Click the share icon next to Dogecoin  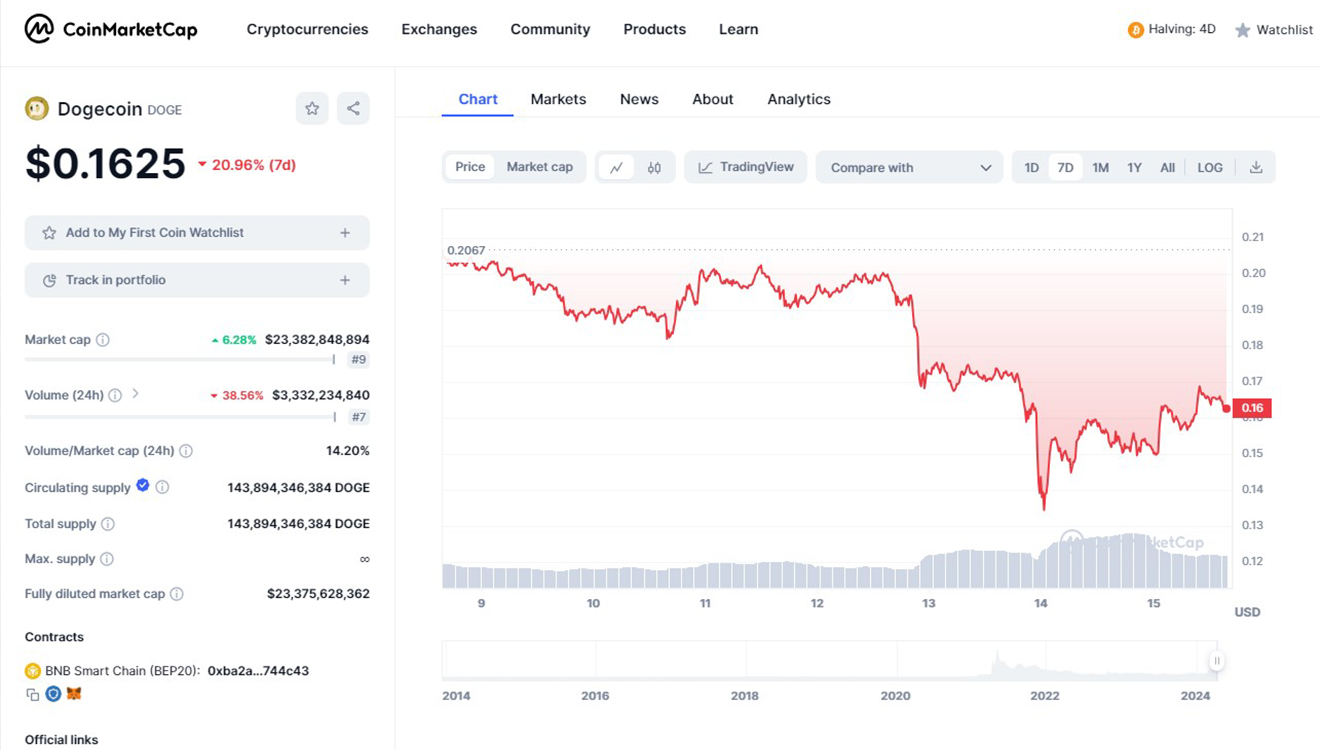click(353, 109)
